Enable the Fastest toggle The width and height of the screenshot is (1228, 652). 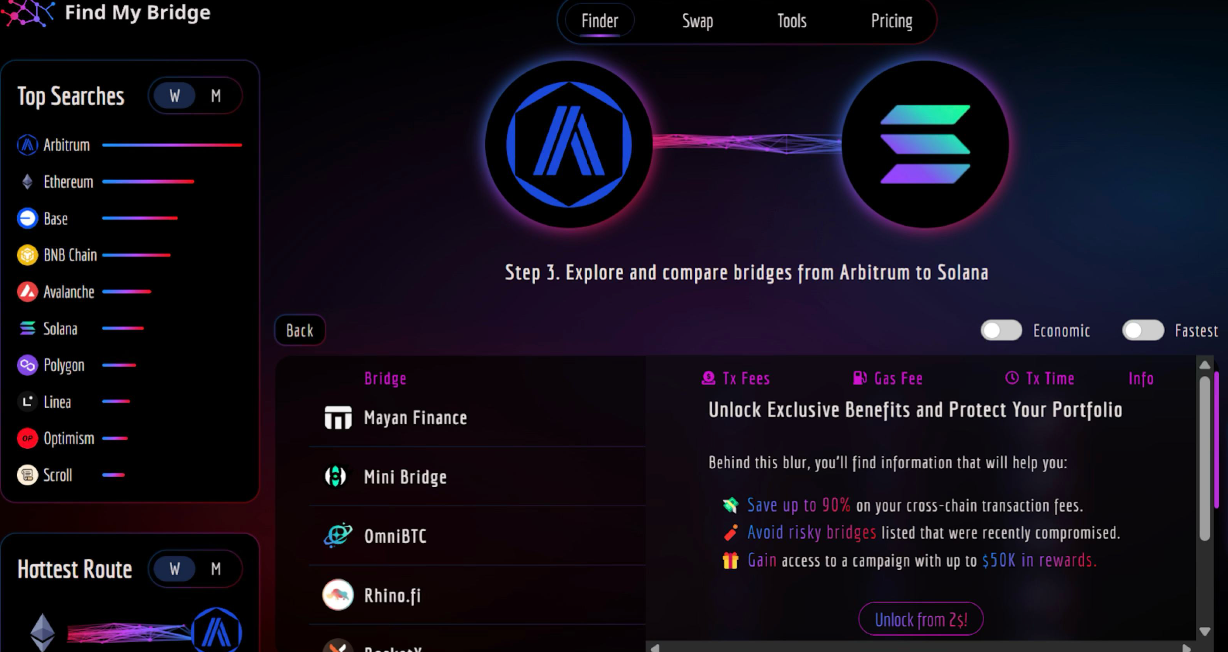pos(1142,331)
